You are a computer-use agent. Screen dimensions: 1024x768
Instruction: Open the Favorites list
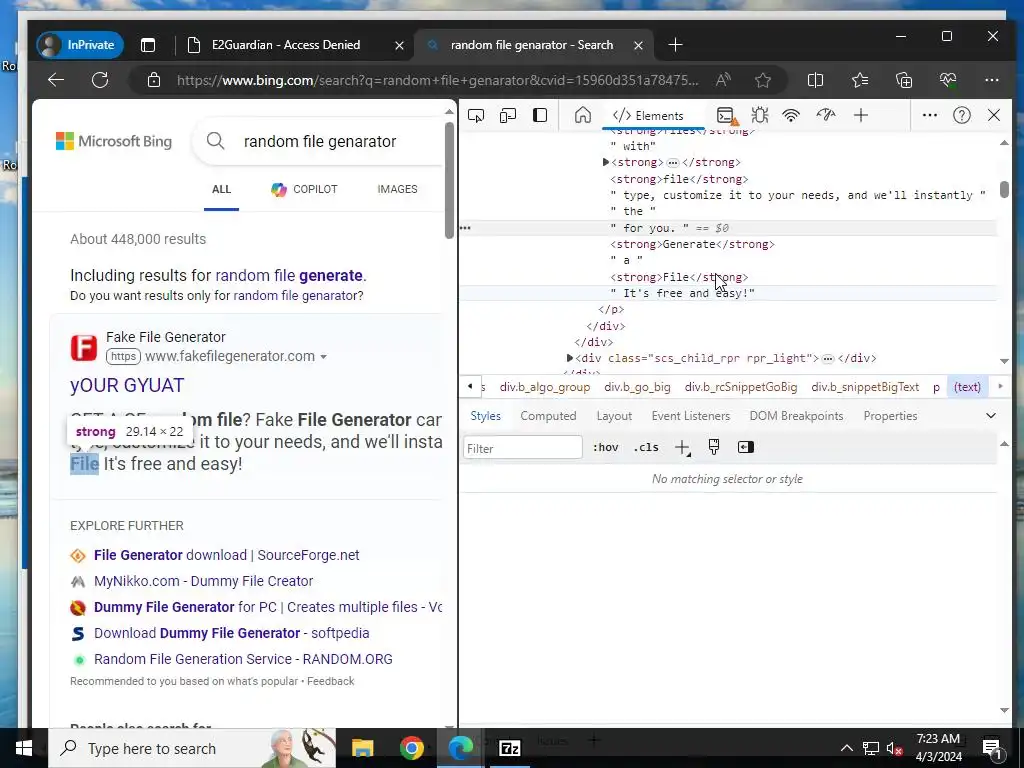860,80
